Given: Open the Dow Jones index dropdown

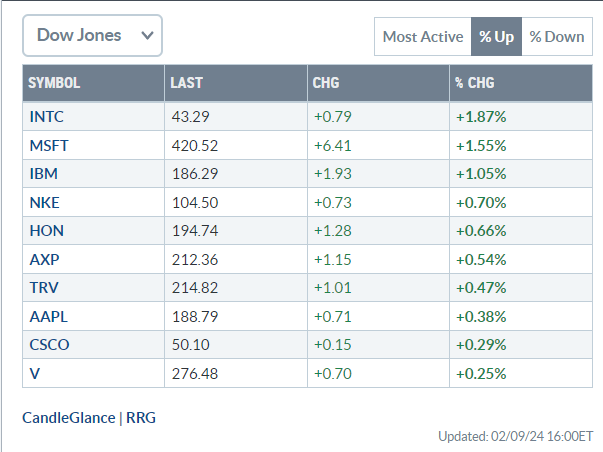Looking at the screenshot, I should tap(92, 36).
